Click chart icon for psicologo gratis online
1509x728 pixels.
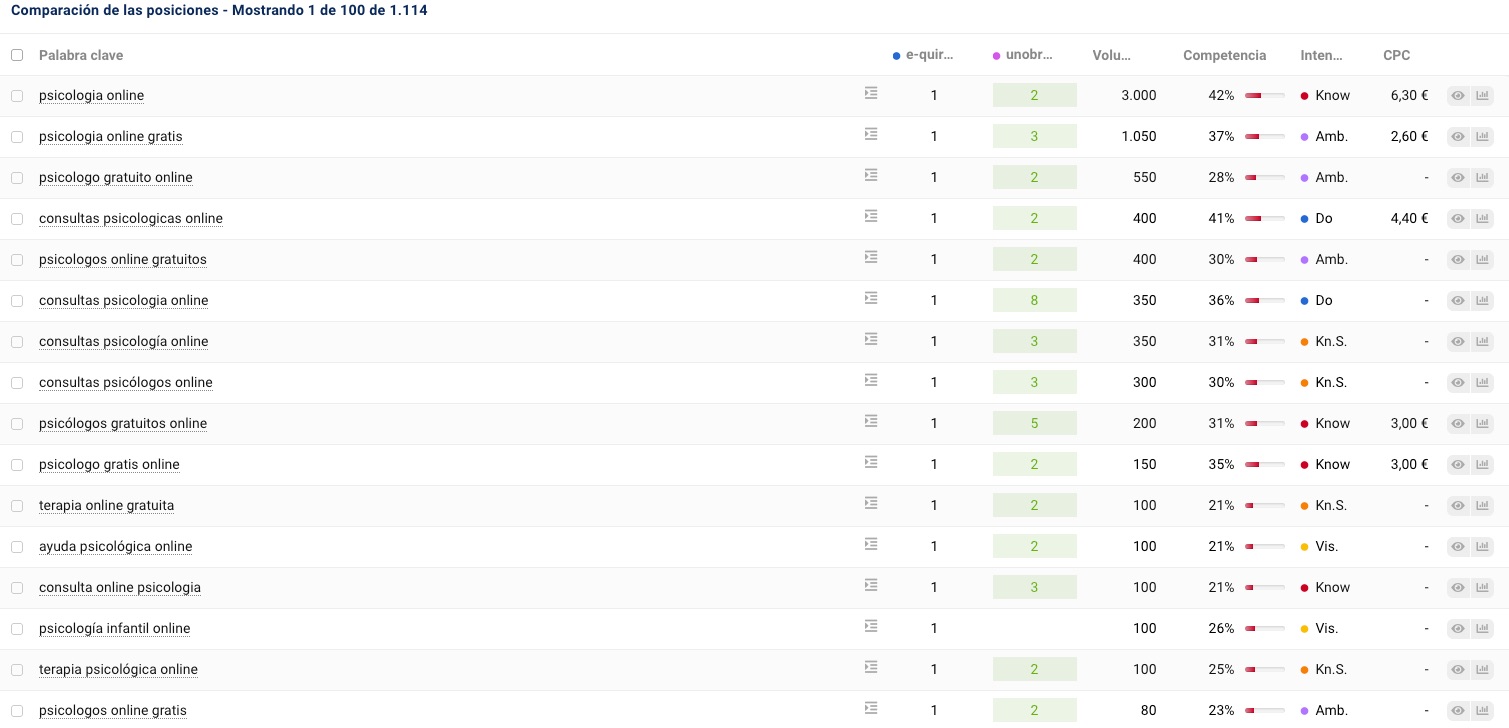pyautogui.click(x=1482, y=465)
